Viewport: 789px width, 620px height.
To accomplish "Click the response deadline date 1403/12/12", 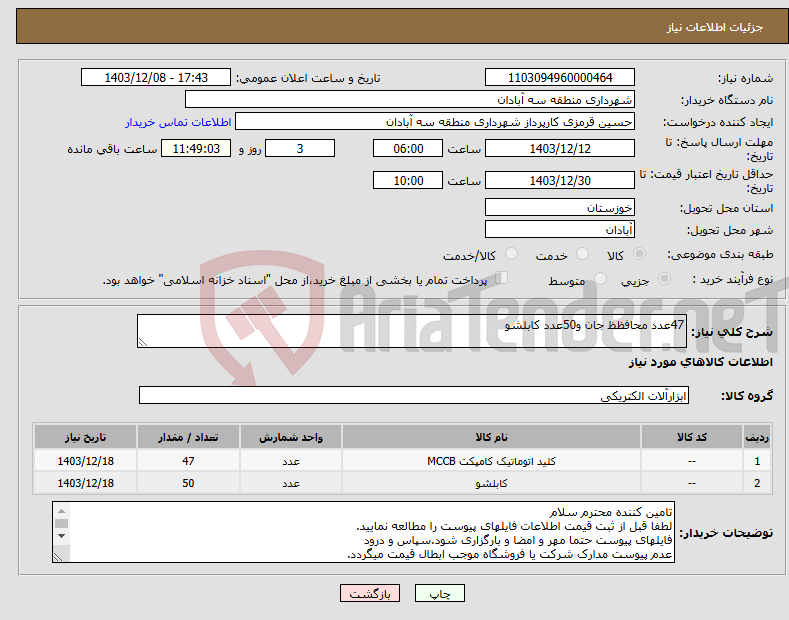I will pos(560,148).
